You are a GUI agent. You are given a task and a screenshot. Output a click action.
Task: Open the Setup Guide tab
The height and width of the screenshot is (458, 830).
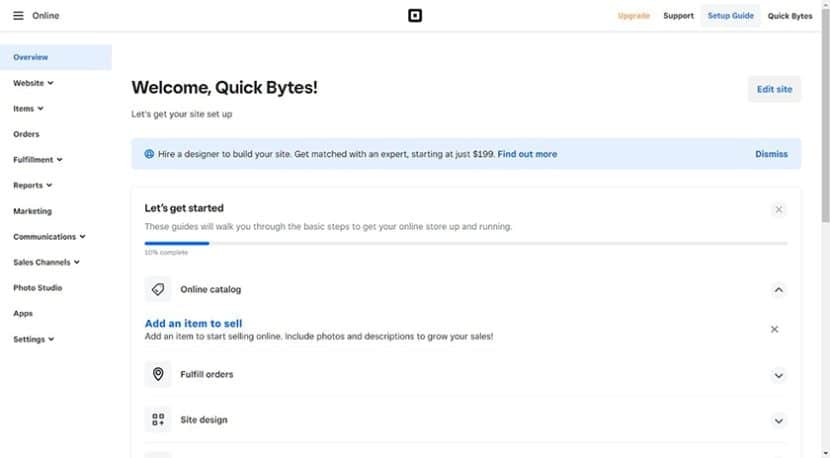click(x=730, y=16)
